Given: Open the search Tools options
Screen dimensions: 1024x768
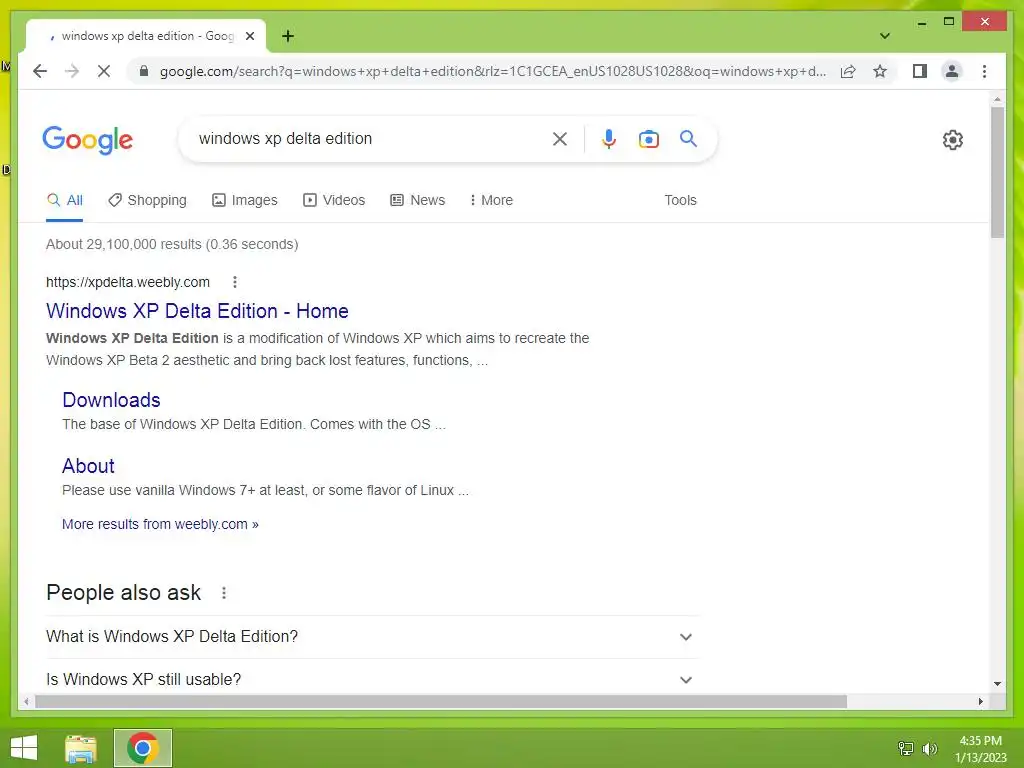Looking at the screenshot, I should [x=680, y=200].
